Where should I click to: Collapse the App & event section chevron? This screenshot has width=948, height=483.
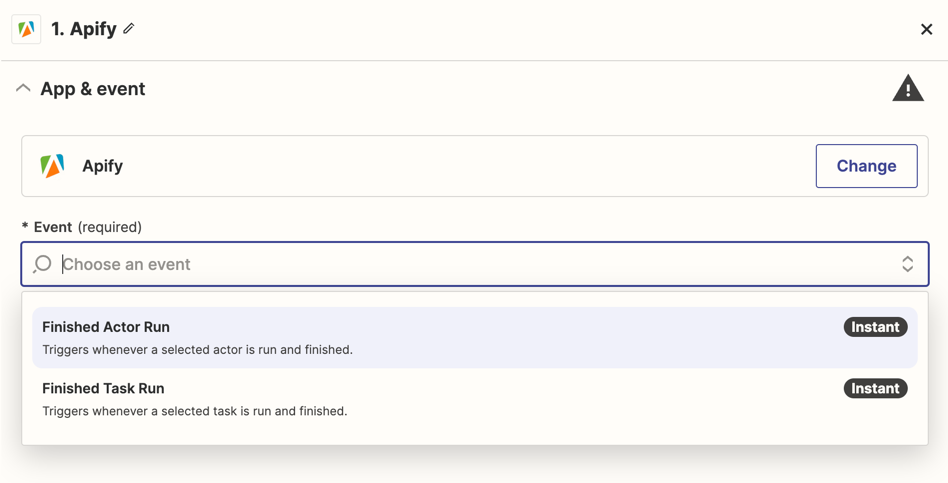[x=23, y=89]
